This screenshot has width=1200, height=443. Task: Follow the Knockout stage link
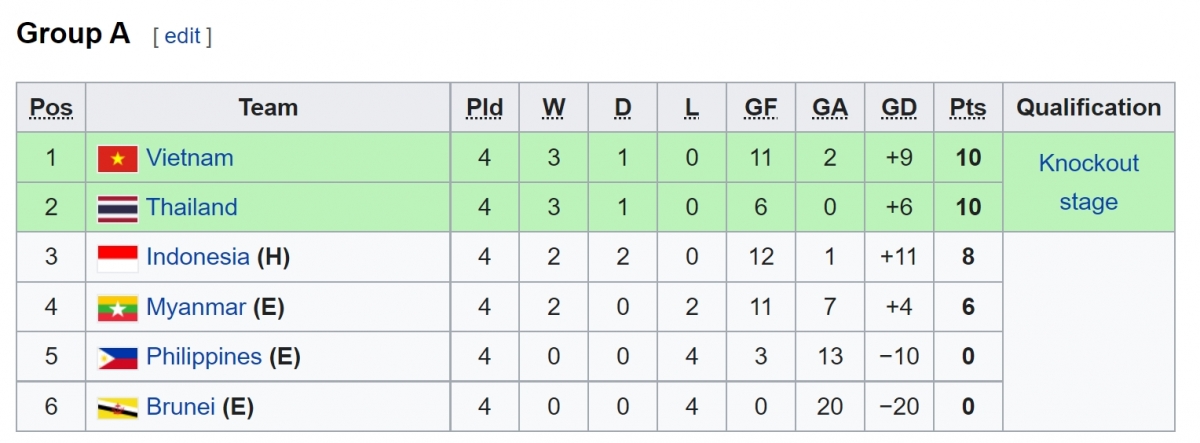[x=1089, y=182]
